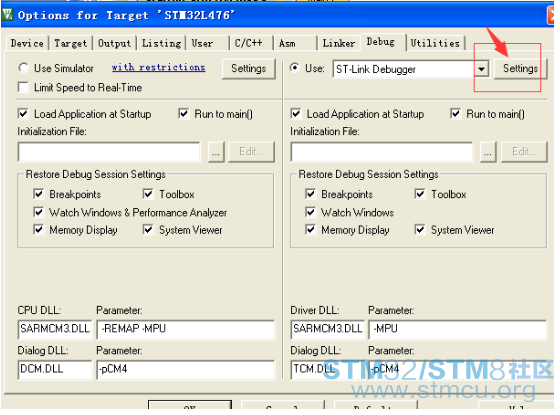Screen dimensions: 560x415
Task: Toggle simulator System Viewer checkbox
Action: [x=148, y=230]
